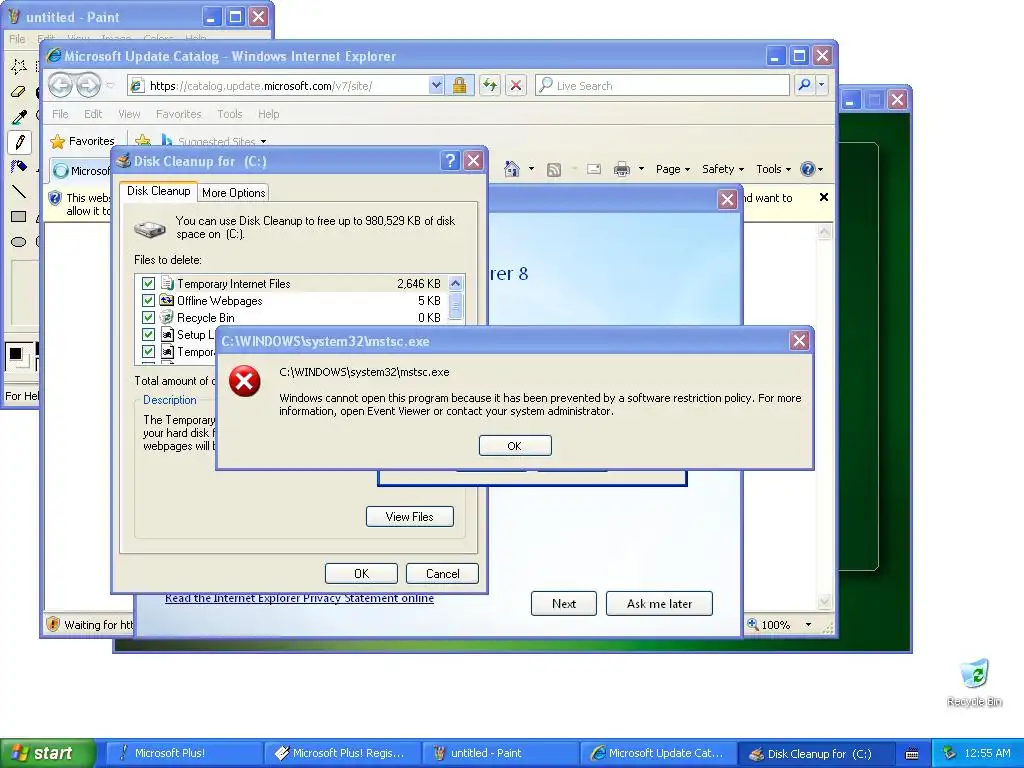Select the Disk Cleanup tab

[x=159, y=191]
